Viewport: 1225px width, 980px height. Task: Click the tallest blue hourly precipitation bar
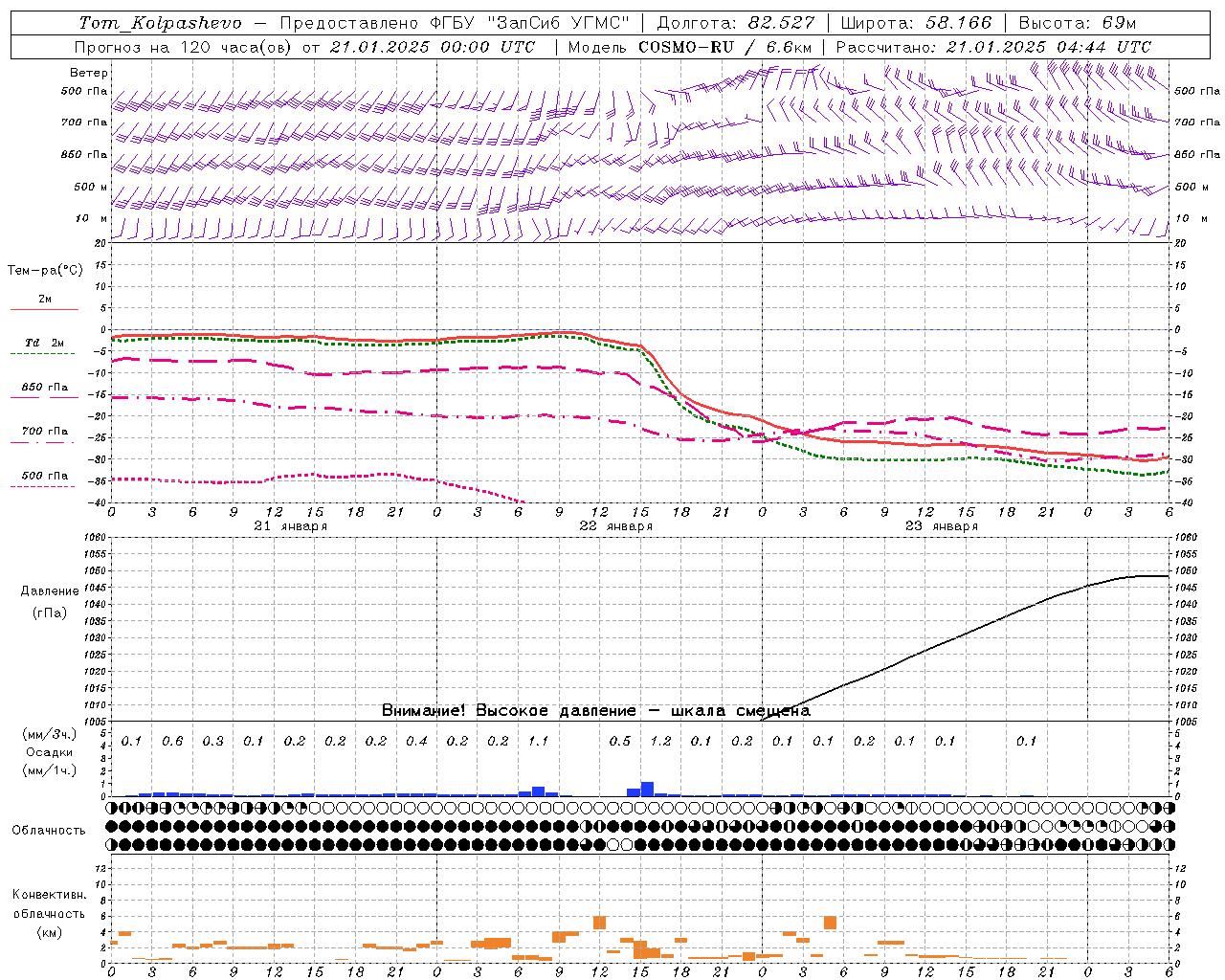(x=647, y=790)
